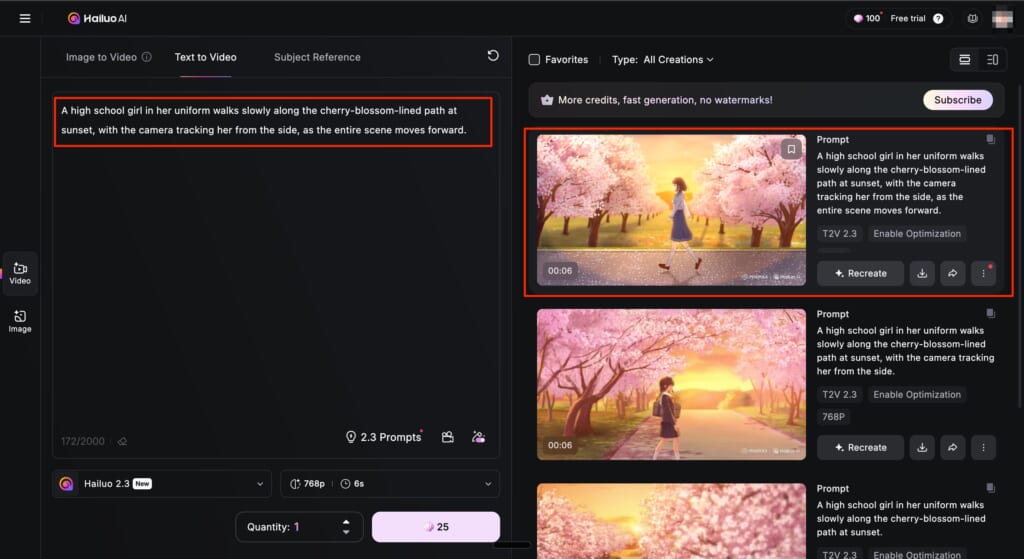
Task: Switch to the Image to Video tab
Action: (101, 57)
